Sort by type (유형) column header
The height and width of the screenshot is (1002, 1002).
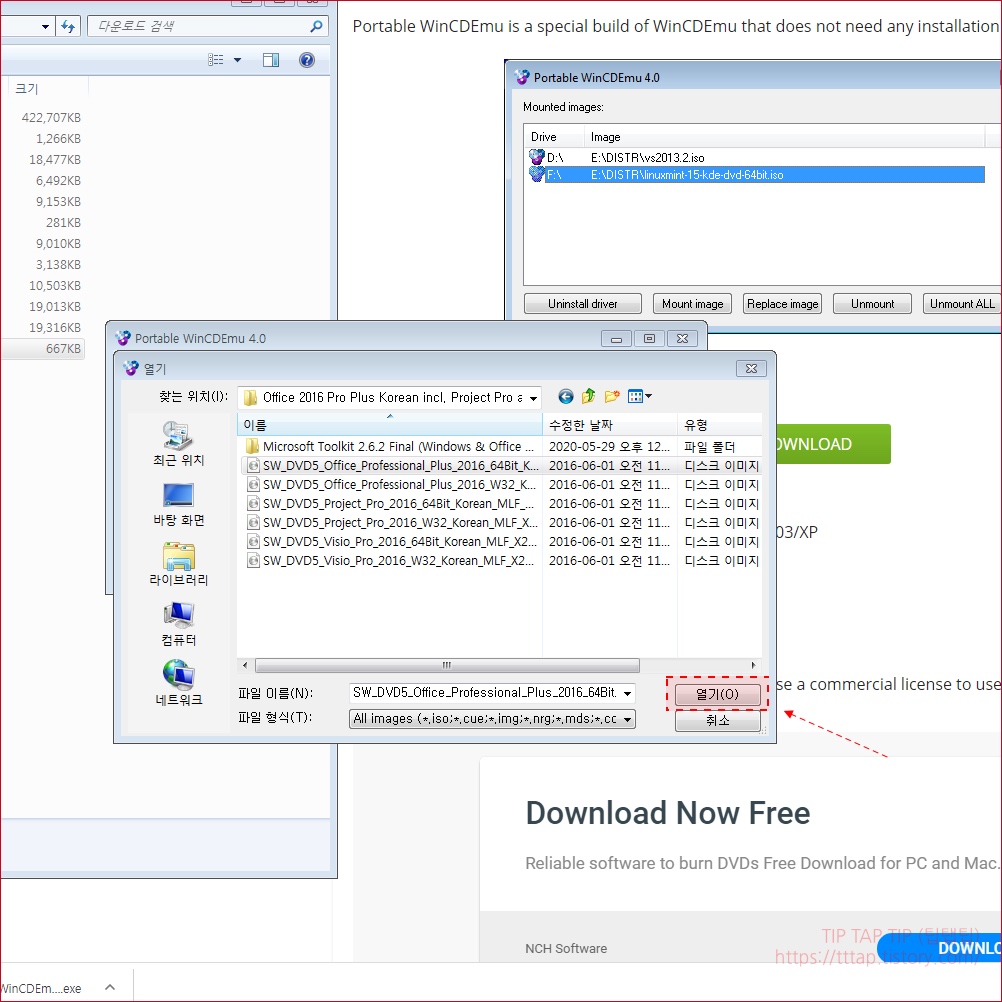click(x=720, y=425)
